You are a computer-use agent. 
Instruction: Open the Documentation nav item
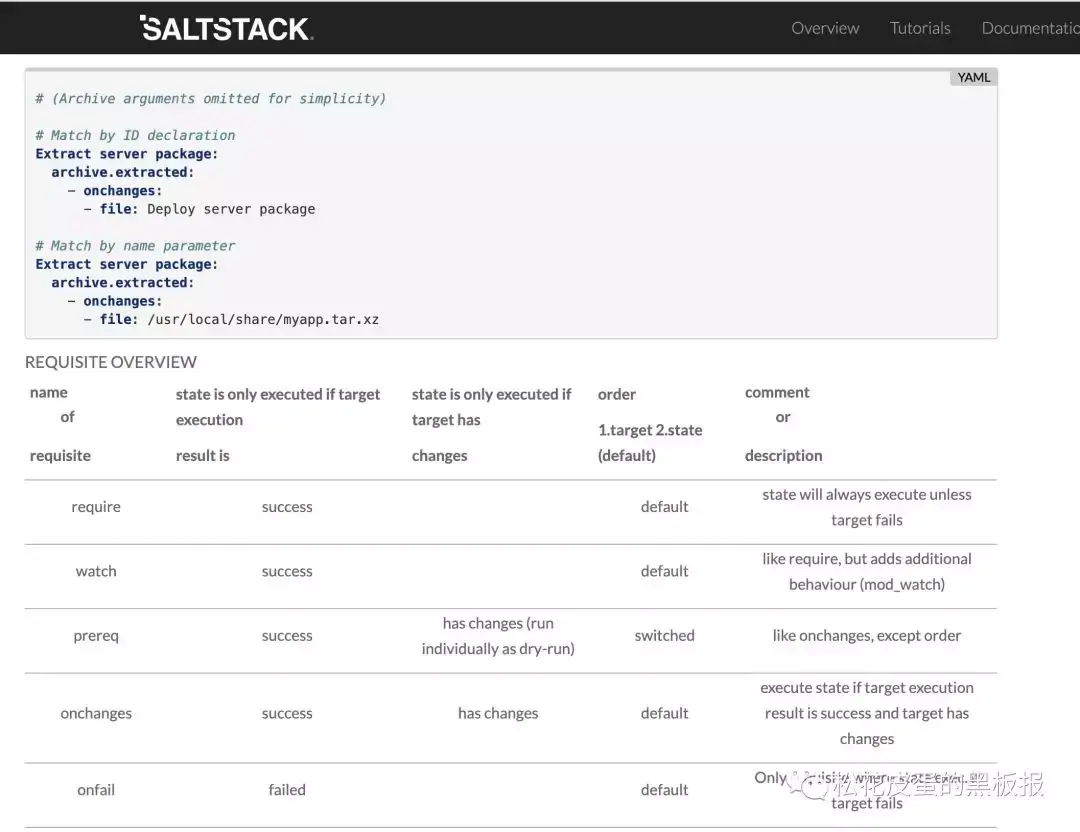(x=1030, y=28)
